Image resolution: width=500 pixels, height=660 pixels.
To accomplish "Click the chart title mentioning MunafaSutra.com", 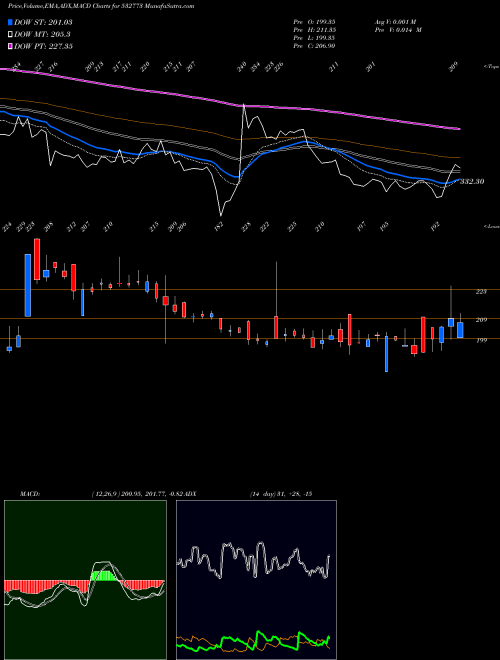I will coord(101,6).
